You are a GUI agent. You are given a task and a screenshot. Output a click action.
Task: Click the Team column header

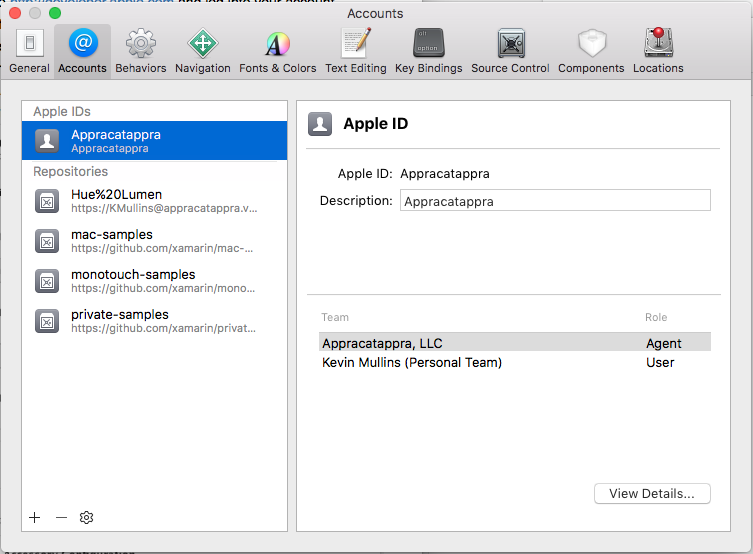[335, 317]
